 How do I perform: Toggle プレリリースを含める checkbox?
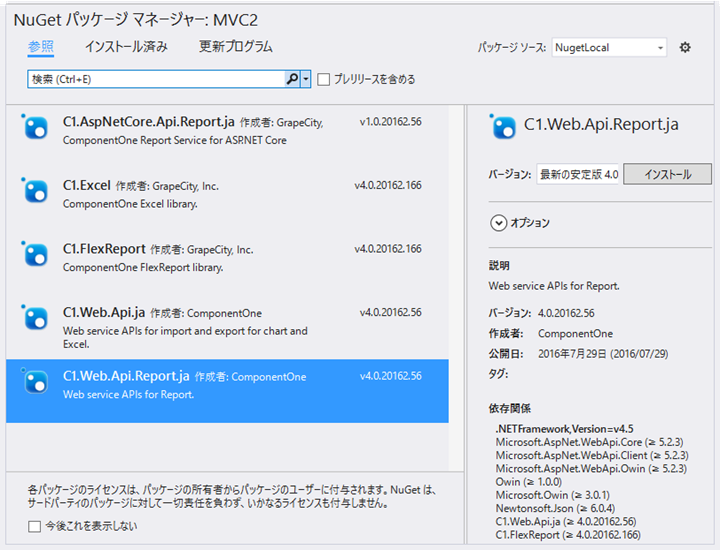pyautogui.click(x=323, y=79)
